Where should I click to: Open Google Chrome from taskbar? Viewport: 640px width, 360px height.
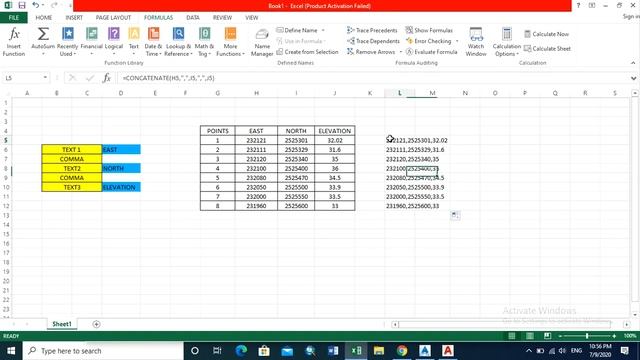coord(402,351)
